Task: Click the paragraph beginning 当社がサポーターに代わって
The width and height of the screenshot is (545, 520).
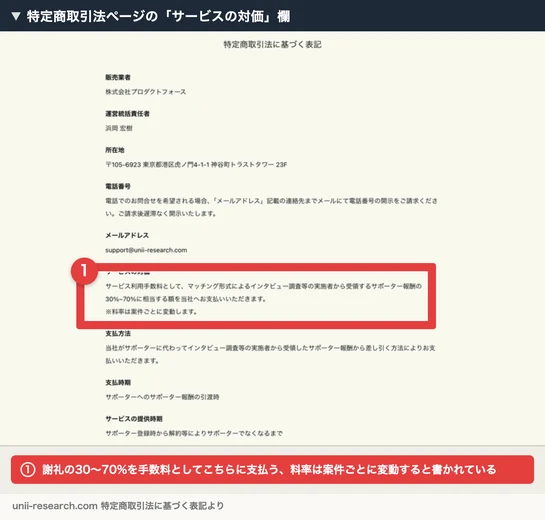Action: coord(270,354)
